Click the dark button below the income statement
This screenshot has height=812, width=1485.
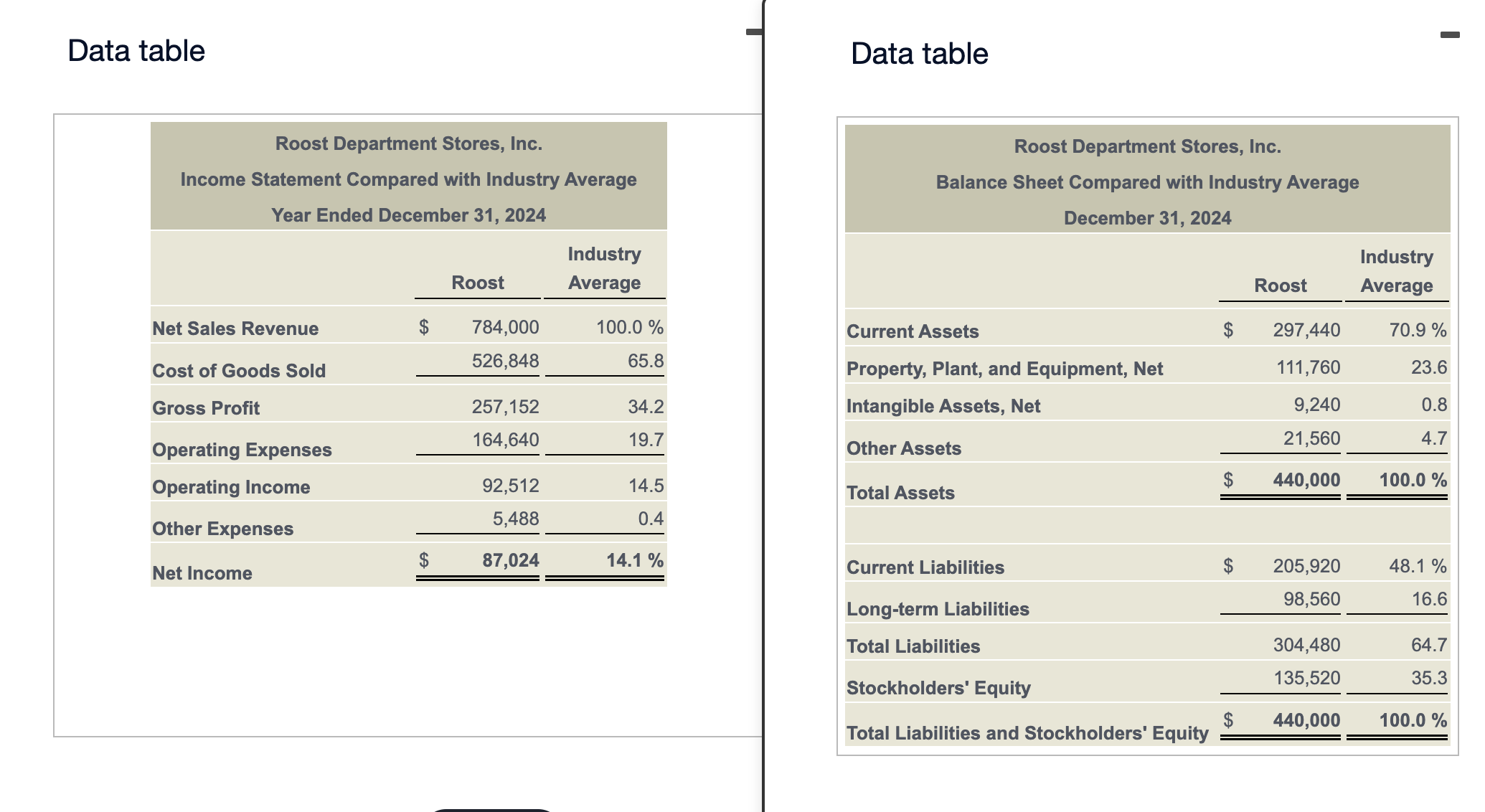[x=492, y=809]
